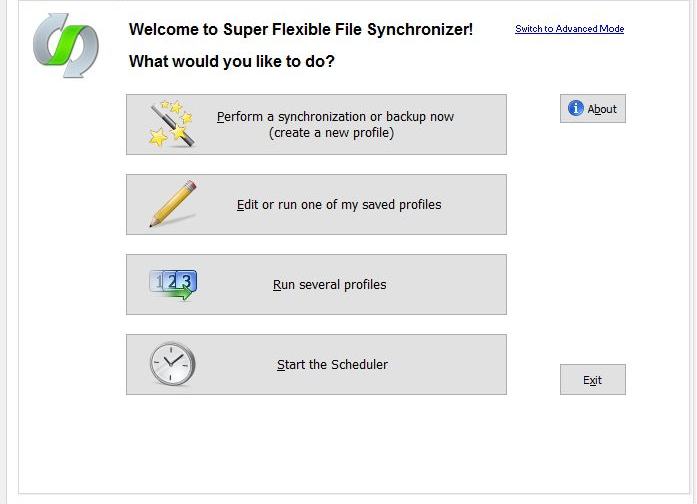Click the yellow pencil icon
Image resolution: width=697 pixels, height=504 pixels.
[172, 204]
